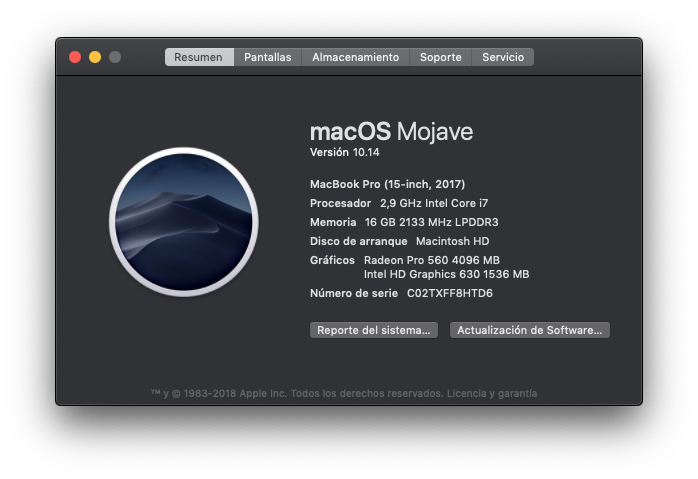Select processor value 2,9 GHz Intel Core i7

pos(434,203)
